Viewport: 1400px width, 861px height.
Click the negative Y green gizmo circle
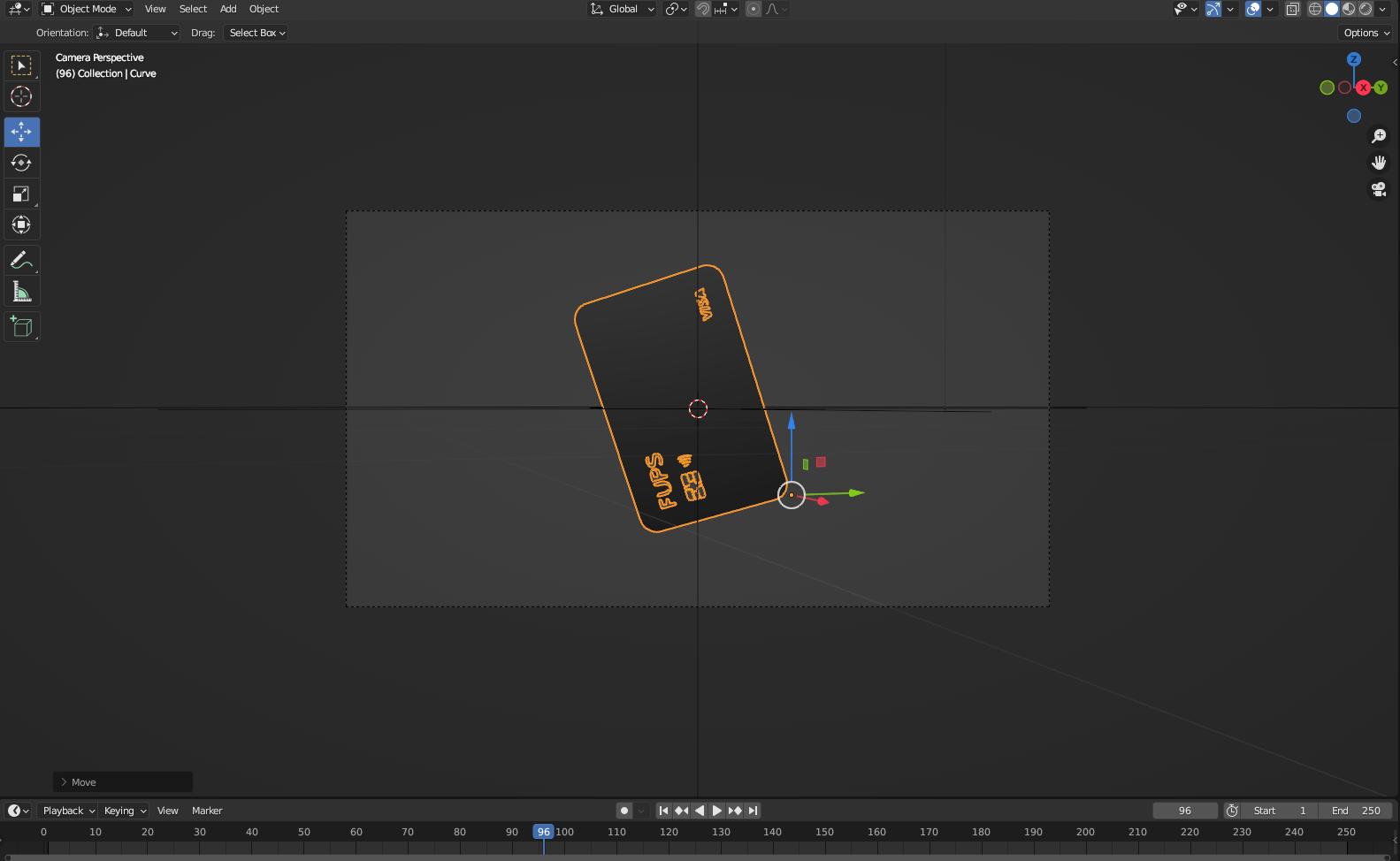pos(1327,88)
